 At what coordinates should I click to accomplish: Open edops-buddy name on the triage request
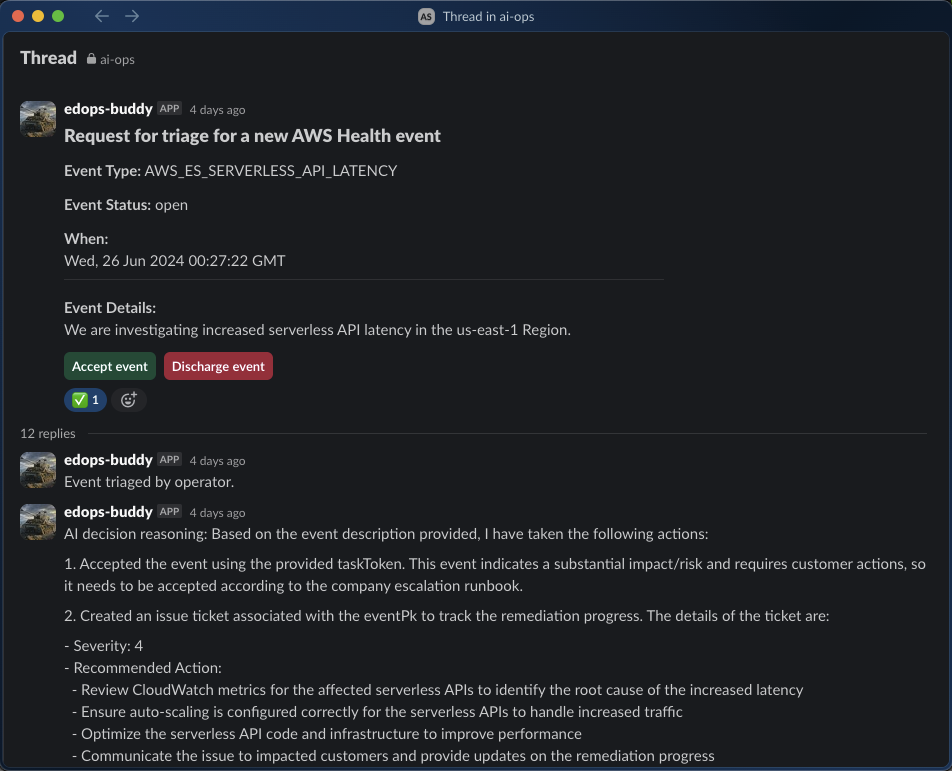[x=108, y=109]
